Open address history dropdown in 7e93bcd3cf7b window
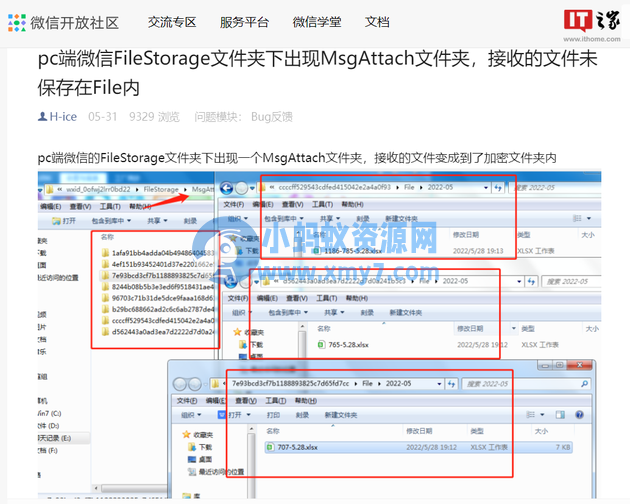630x504 pixels. 439,384
